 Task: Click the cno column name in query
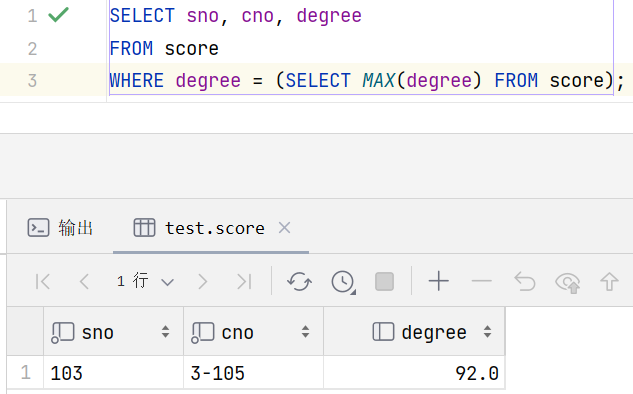point(258,16)
